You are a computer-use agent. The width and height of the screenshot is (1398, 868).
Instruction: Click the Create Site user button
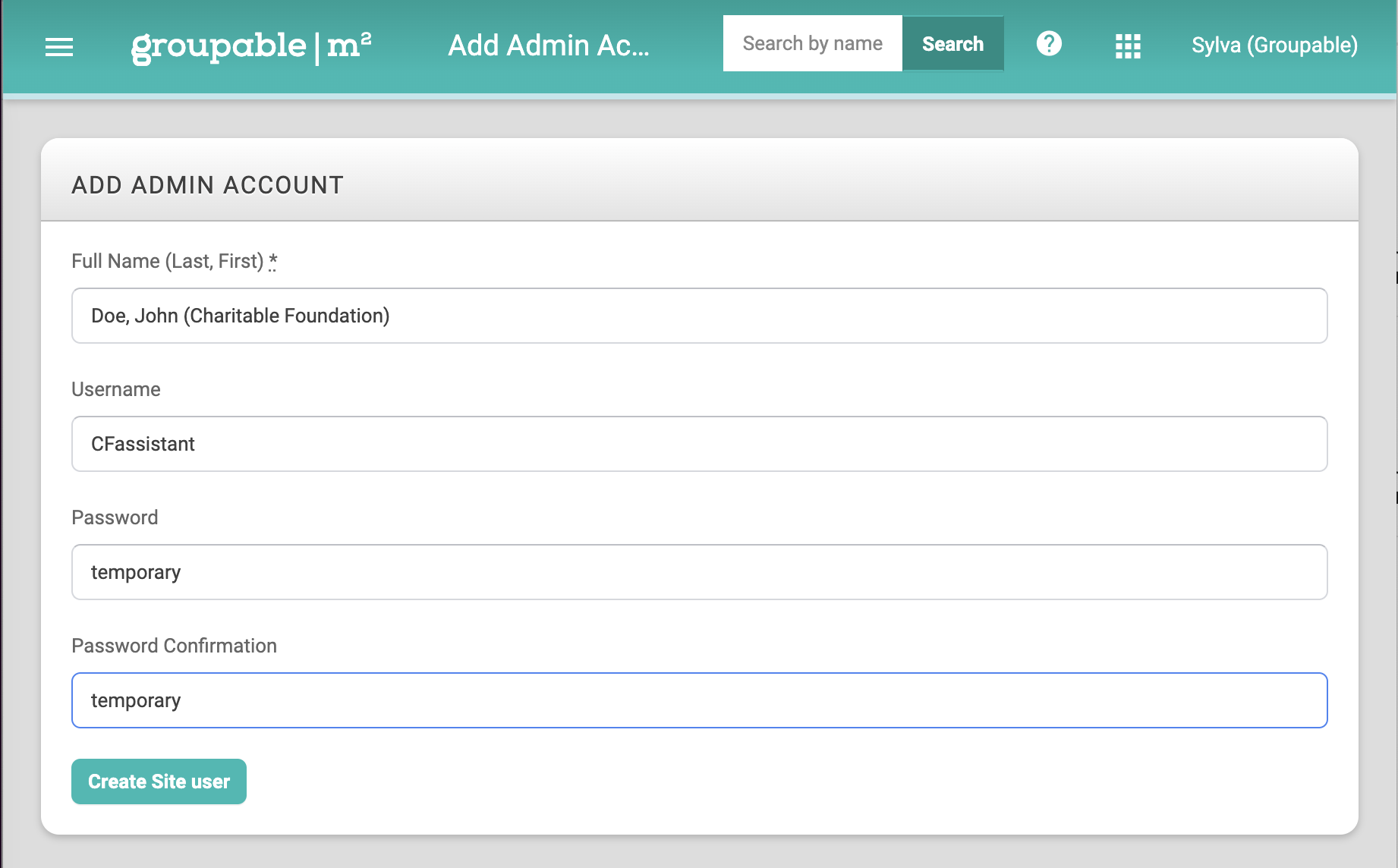point(159,782)
